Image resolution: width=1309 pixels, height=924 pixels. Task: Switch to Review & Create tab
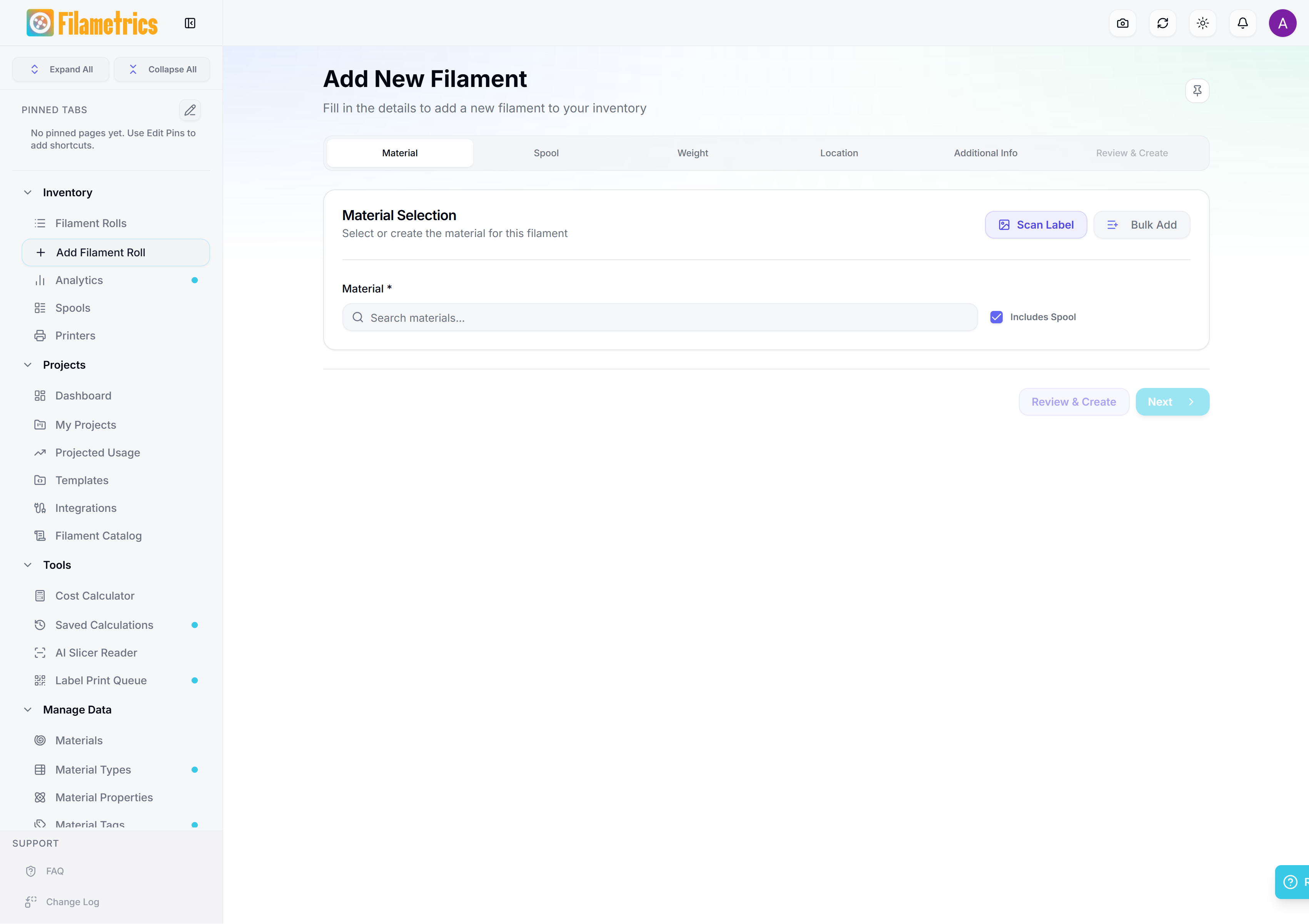point(1132,153)
